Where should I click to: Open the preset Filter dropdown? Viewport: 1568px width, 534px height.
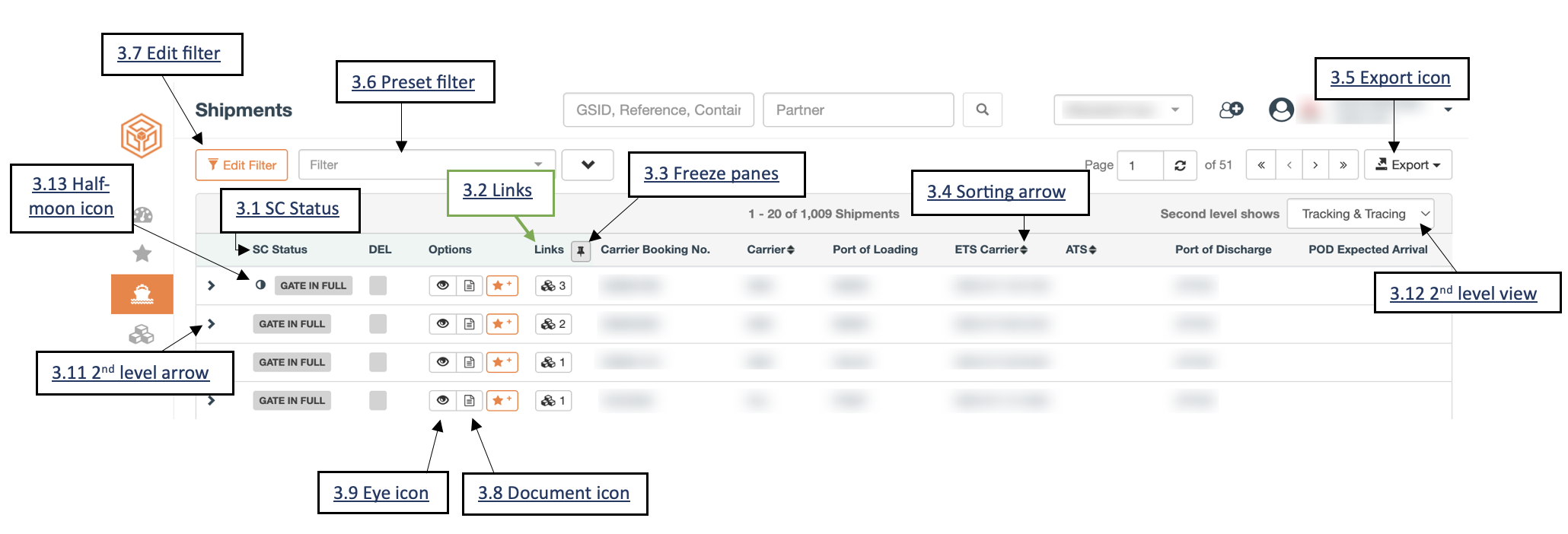(427, 165)
